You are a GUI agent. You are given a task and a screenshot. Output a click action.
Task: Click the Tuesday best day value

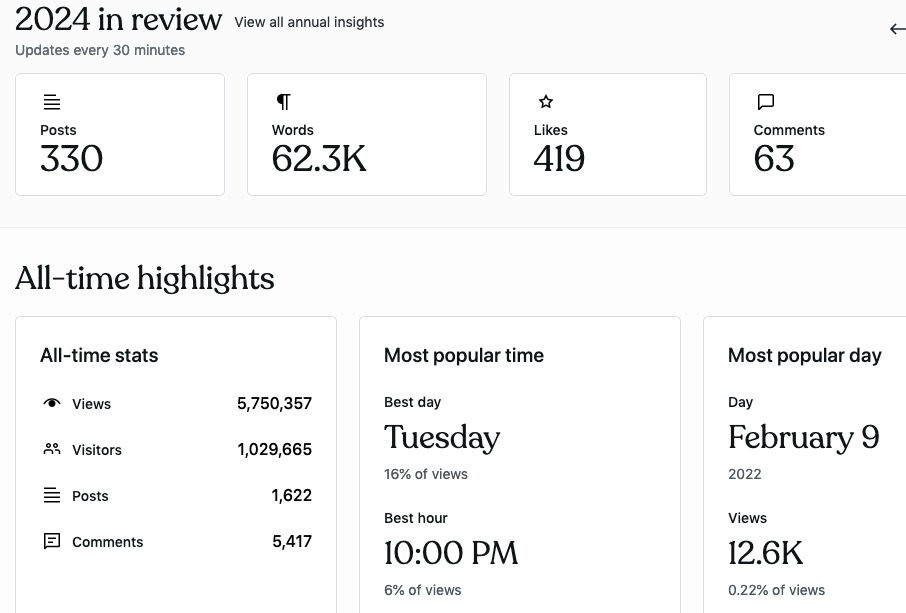point(442,438)
